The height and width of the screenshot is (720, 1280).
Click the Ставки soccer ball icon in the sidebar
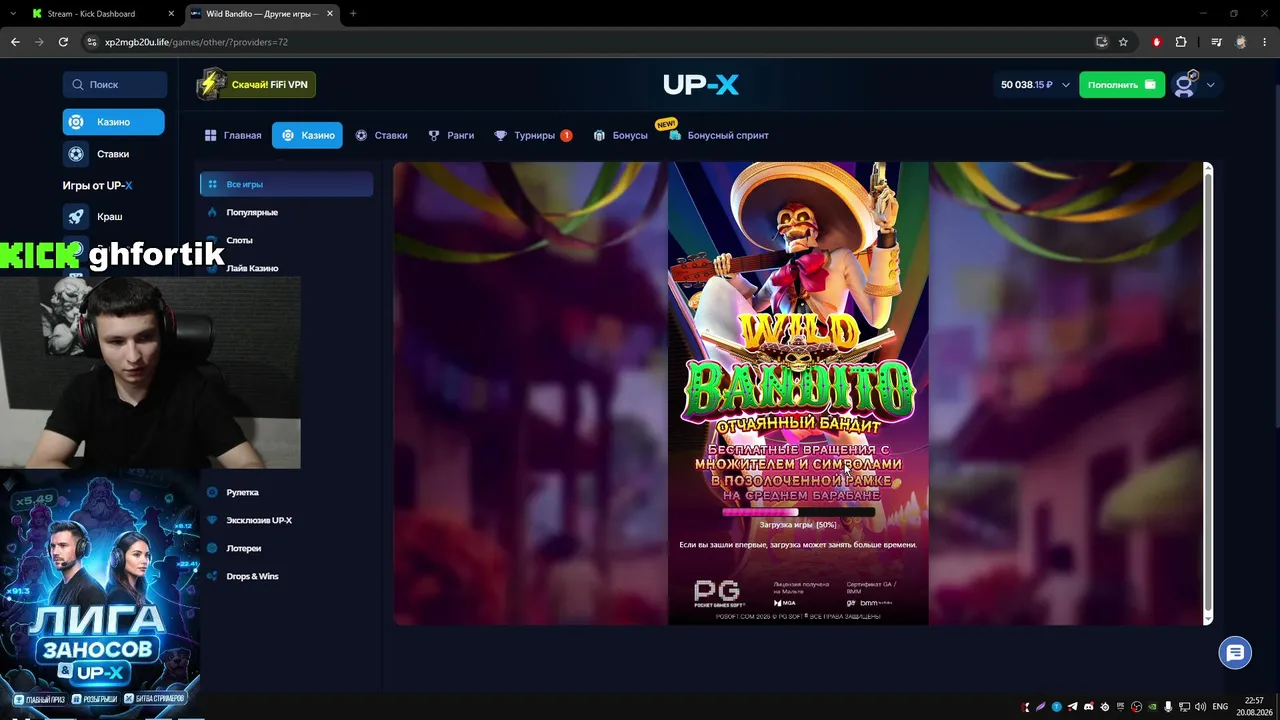pyautogui.click(x=76, y=154)
